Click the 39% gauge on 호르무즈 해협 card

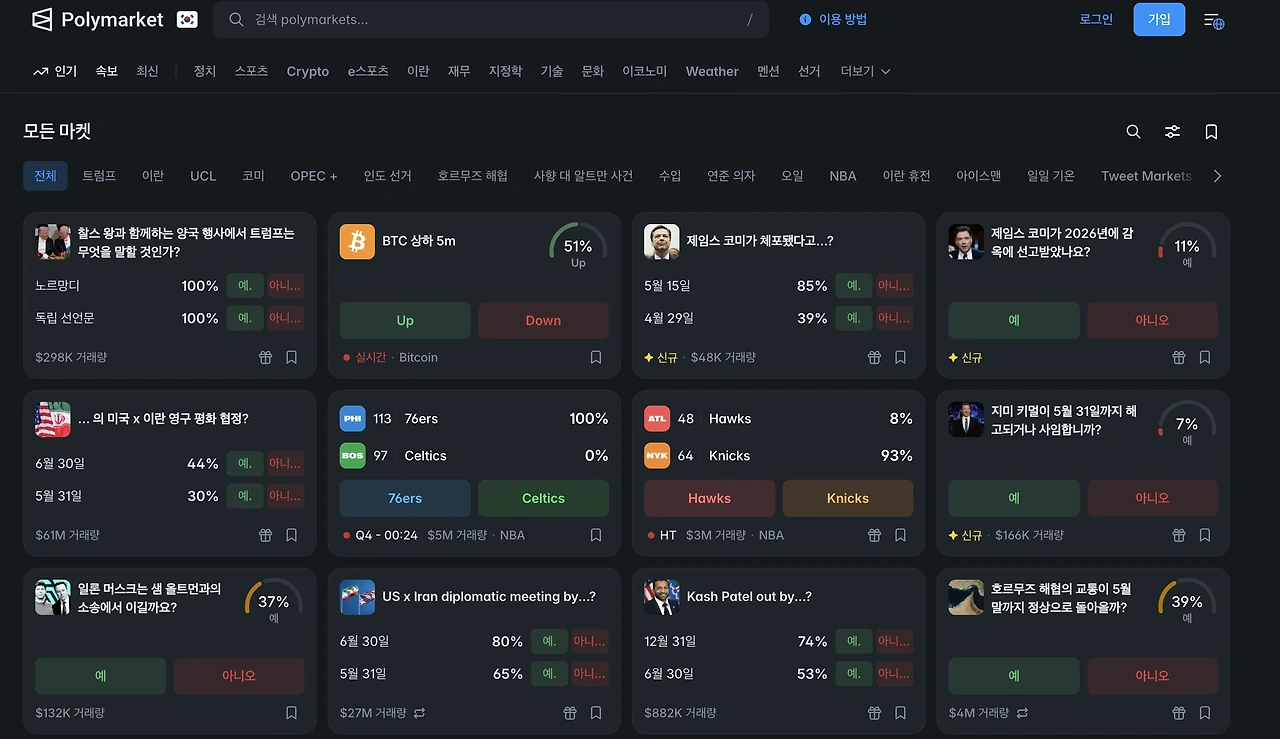tap(1187, 603)
